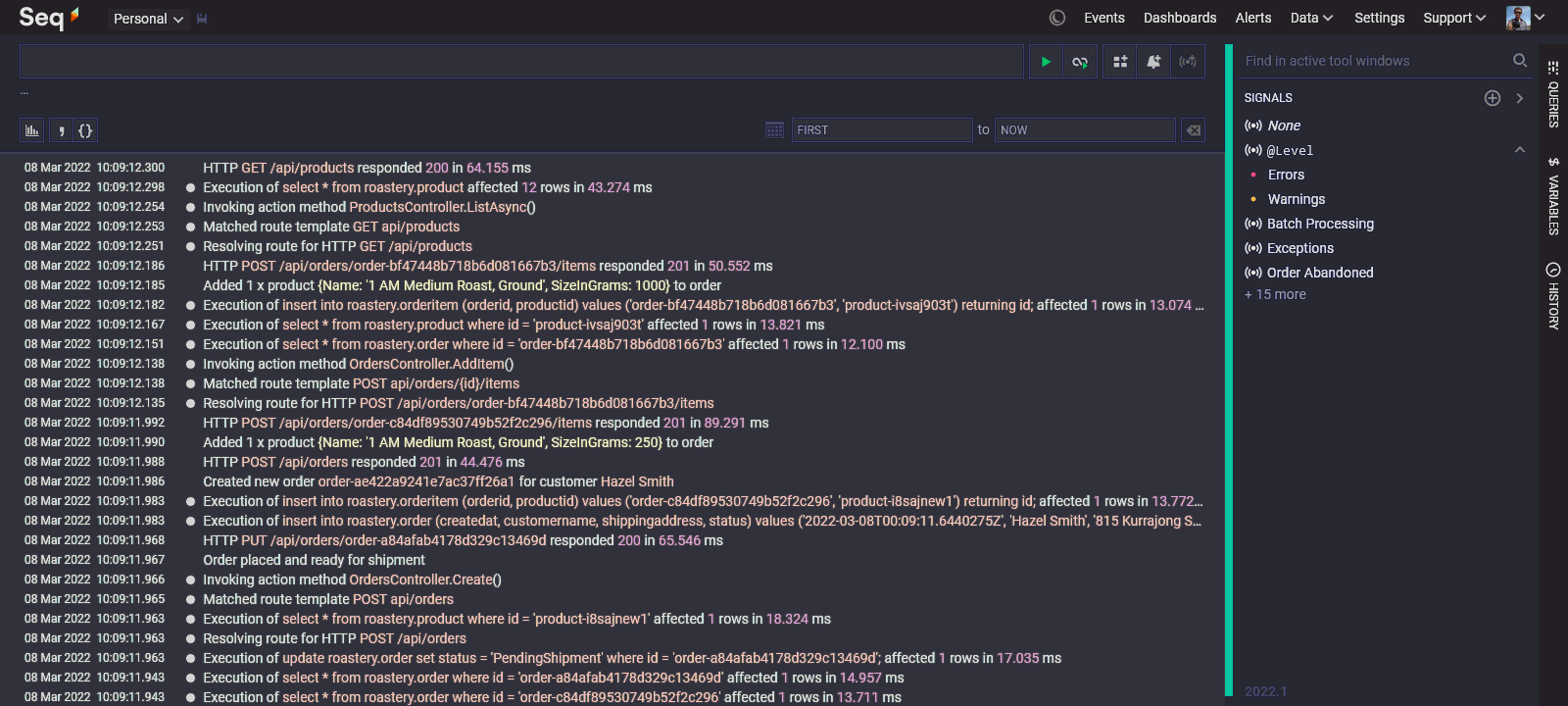Click the FIRST date range start field
This screenshot has height=706, width=1568.
[881, 130]
